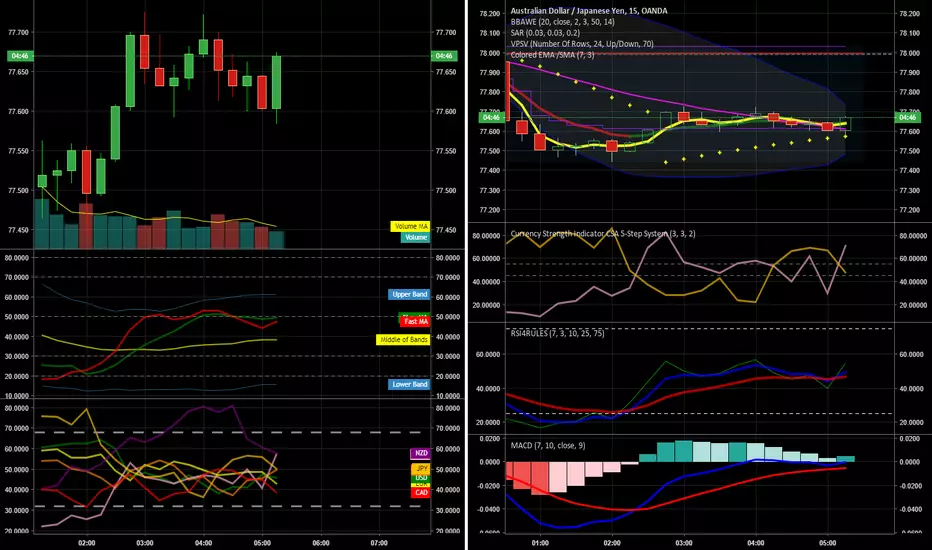This screenshot has height=550, width=932.
Task: Click the final teal MACD histogram bar
Action: (x=845, y=459)
